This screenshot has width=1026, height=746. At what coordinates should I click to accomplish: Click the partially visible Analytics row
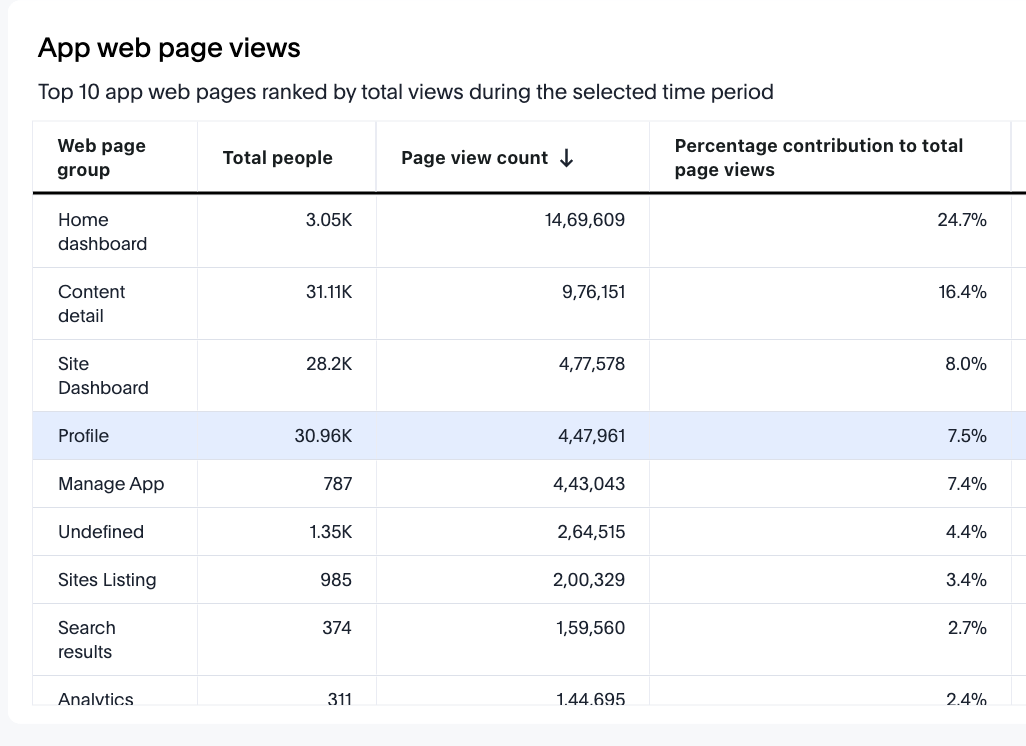[x=96, y=698]
